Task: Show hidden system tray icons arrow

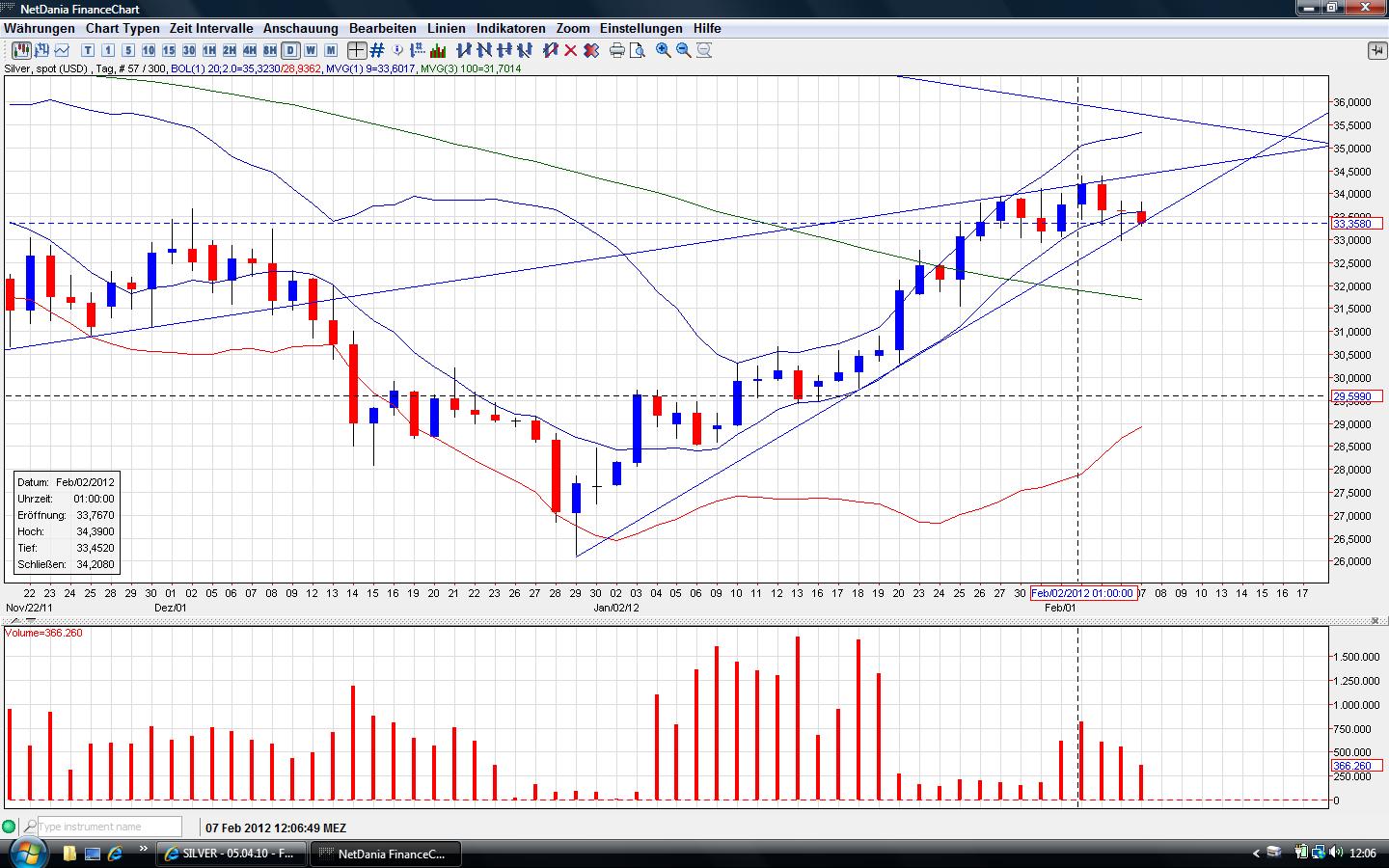Action: tap(1256, 853)
